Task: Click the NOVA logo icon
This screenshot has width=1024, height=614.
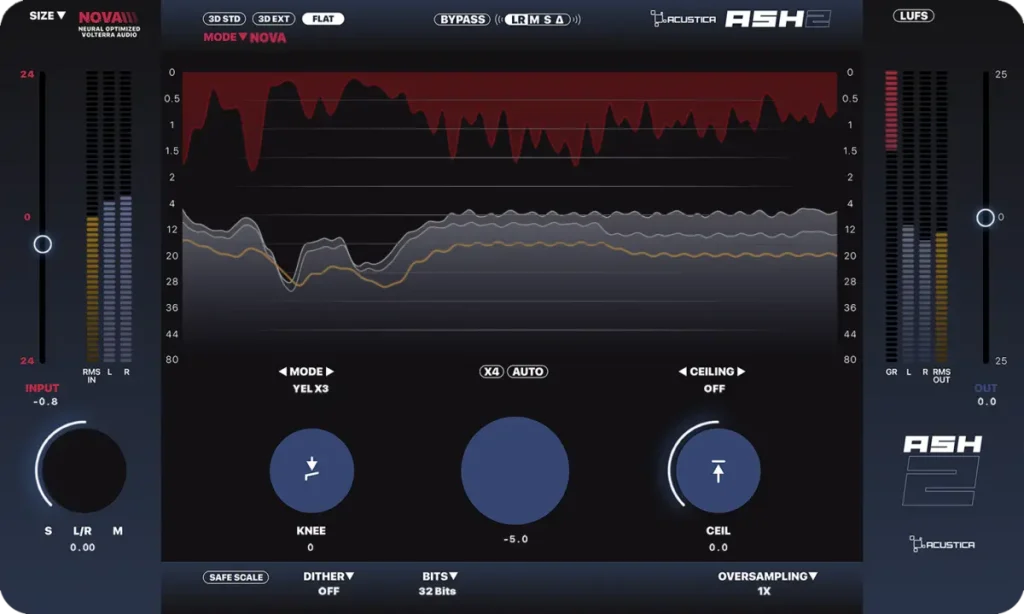Action: (x=108, y=24)
